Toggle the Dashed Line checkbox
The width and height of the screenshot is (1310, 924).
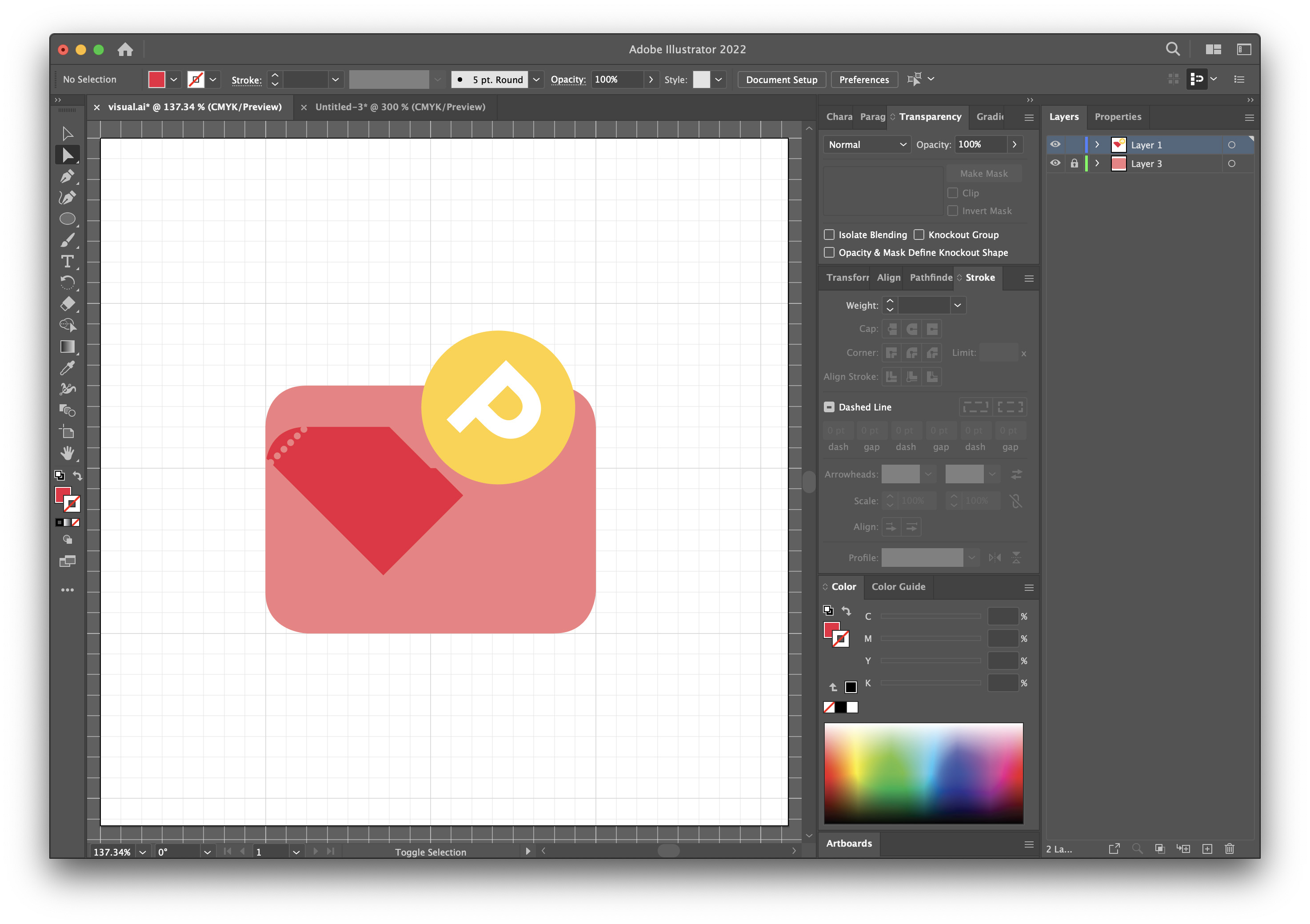[829, 406]
